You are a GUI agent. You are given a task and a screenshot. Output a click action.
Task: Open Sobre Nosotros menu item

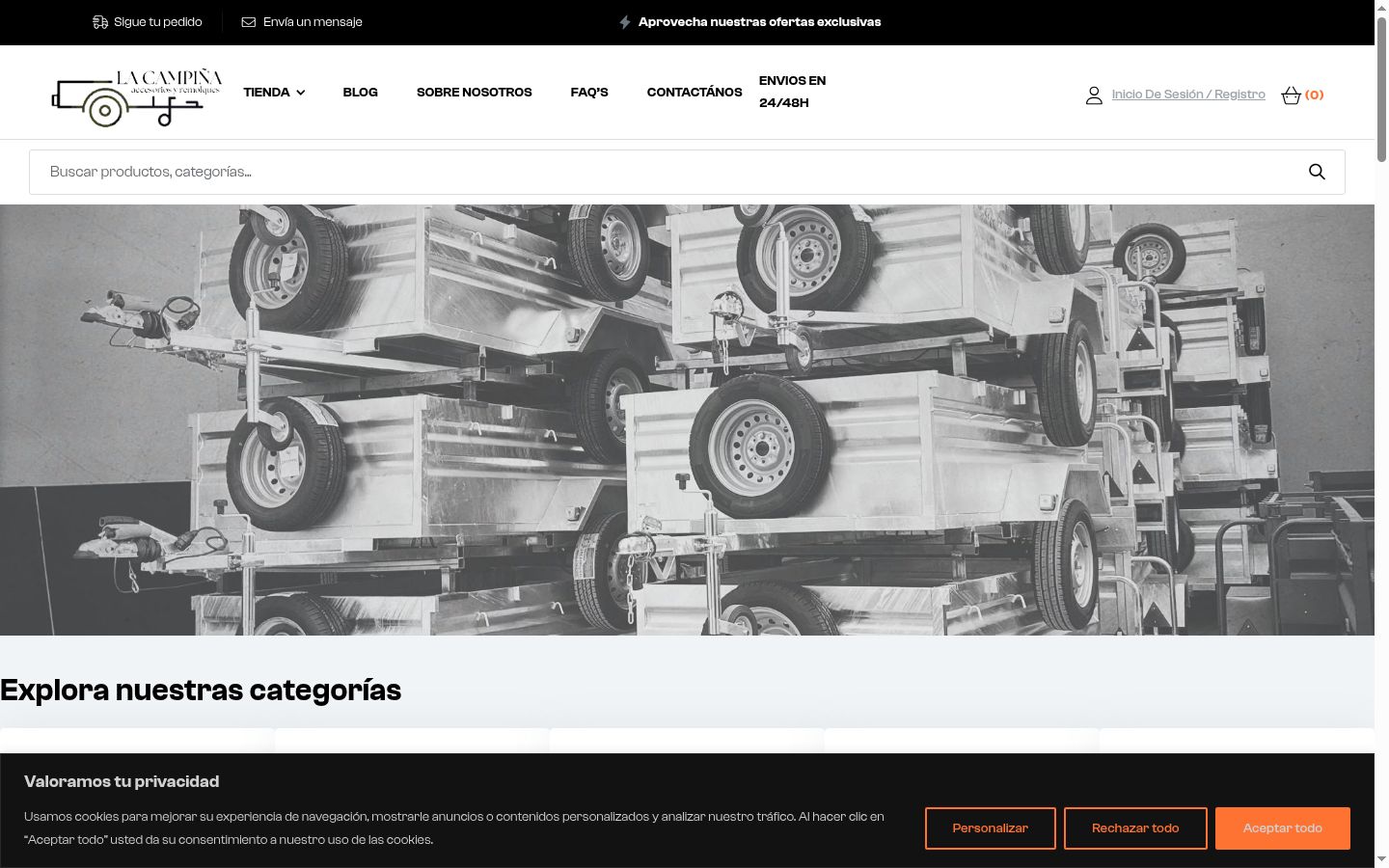coord(474,93)
